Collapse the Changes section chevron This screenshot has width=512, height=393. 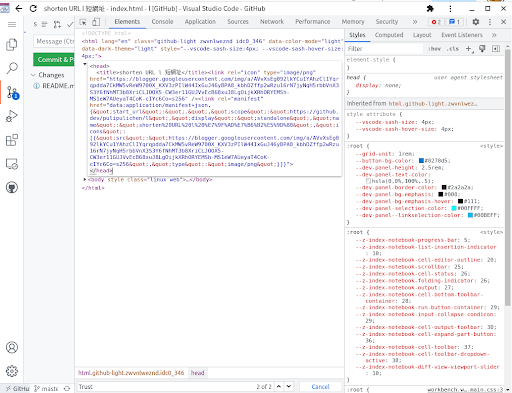tap(33, 75)
